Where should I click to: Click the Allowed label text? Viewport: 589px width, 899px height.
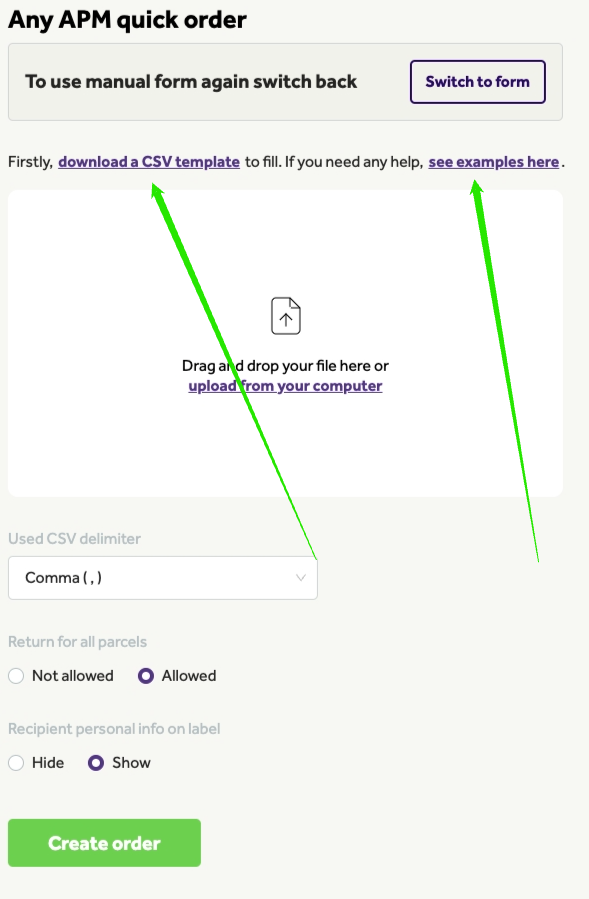click(x=189, y=676)
